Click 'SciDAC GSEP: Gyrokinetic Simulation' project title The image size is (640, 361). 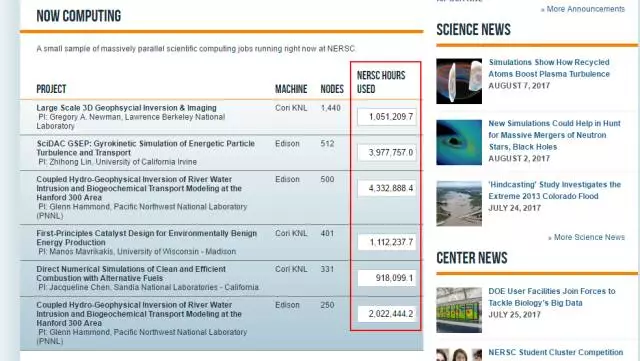(145, 148)
